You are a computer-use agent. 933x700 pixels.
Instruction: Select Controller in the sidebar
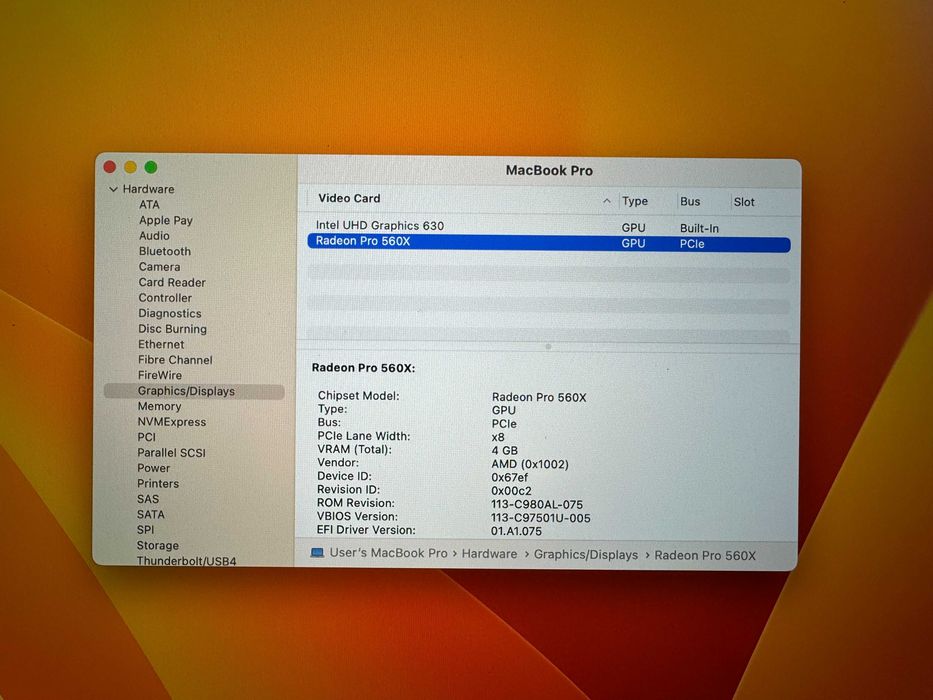(165, 298)
